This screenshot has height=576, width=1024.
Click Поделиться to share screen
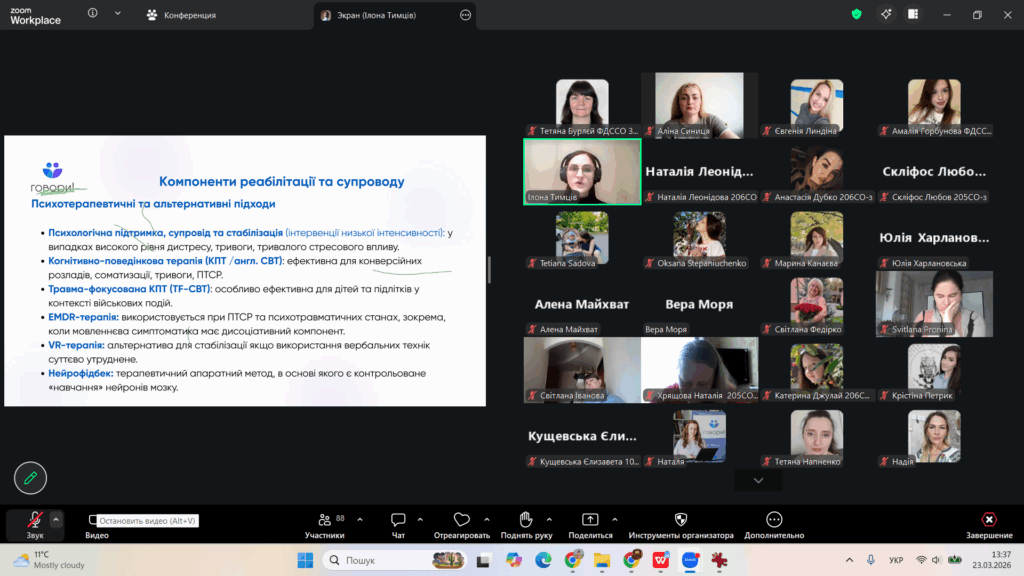click(590, 520)
